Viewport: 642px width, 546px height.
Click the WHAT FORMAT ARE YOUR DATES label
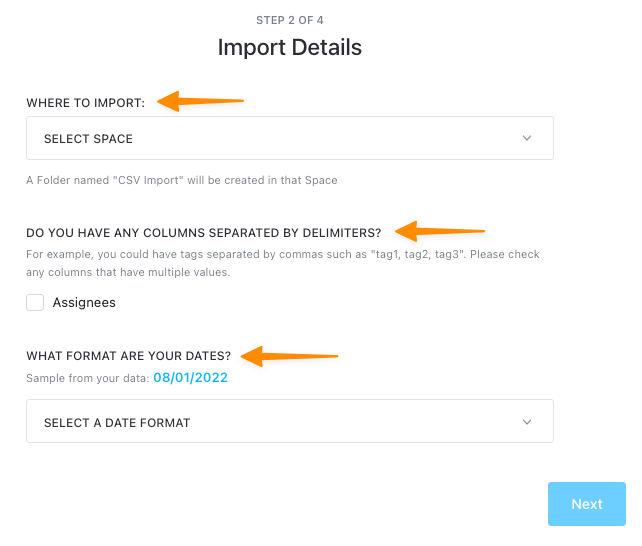(129, 356)
